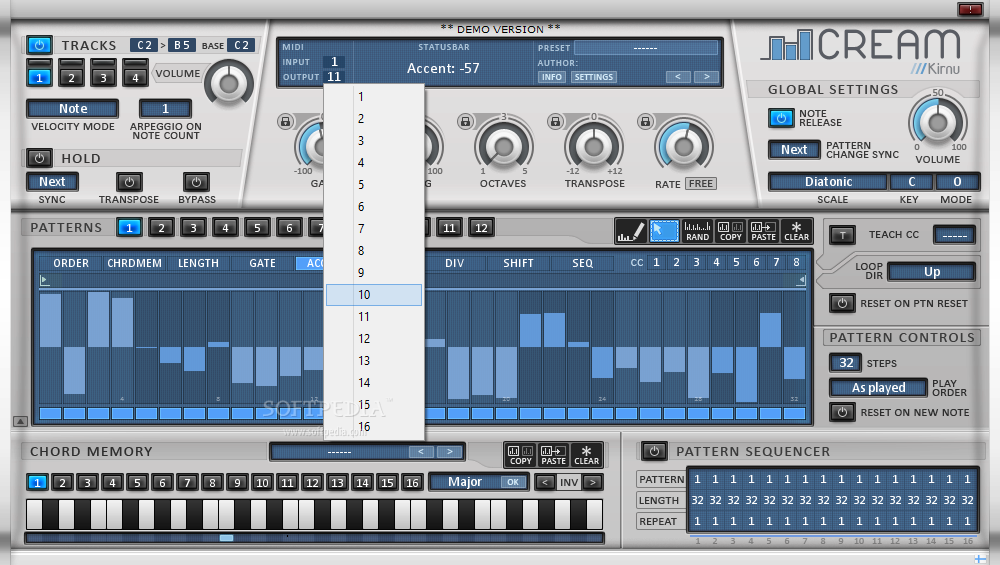Viewport: 1000px width, 565px height.
Task: Open the Hold Sync Next dropdown
Action: point(52,182)
